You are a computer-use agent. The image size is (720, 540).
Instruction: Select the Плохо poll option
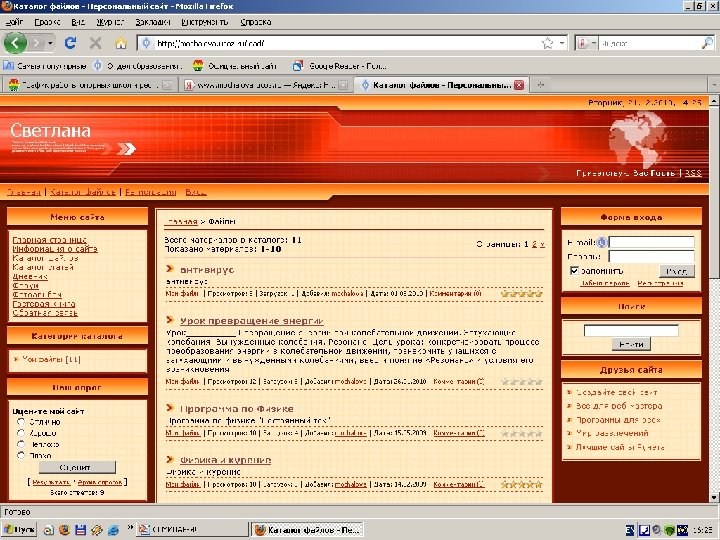coord(21,456)
